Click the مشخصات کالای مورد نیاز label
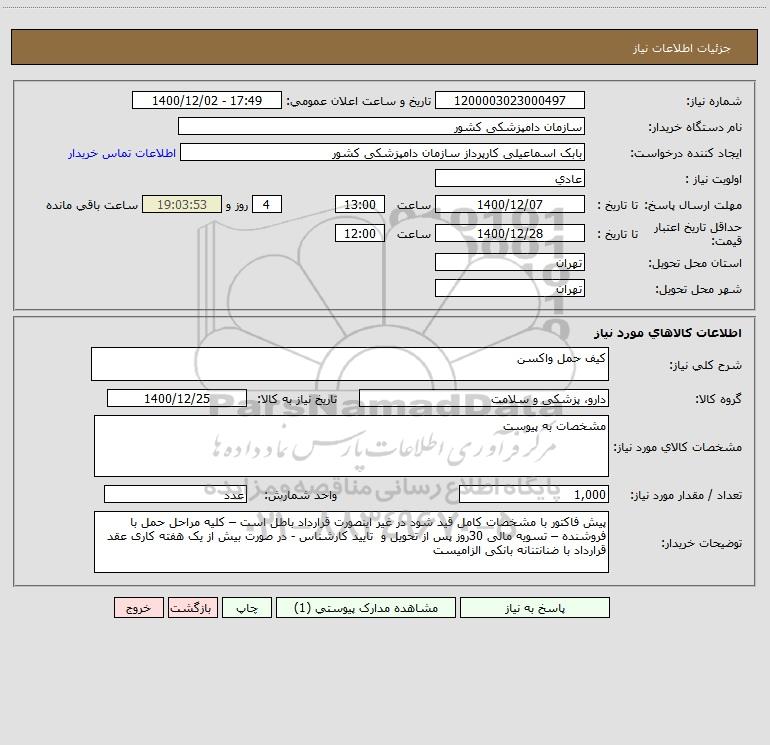The image size is (770, 745). 678,447
